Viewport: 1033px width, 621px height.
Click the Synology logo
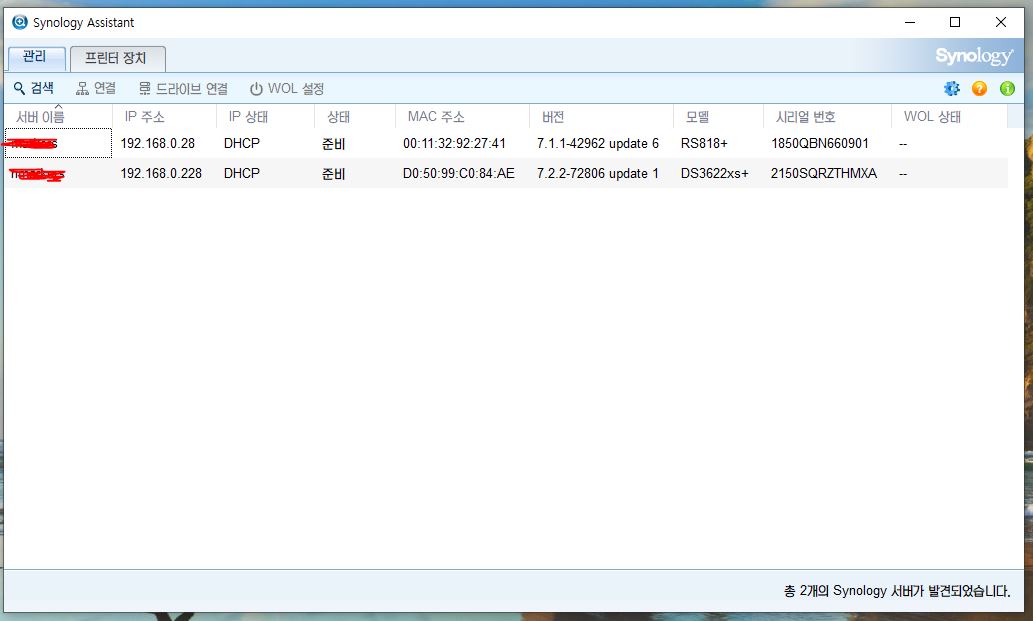point(974,56)
